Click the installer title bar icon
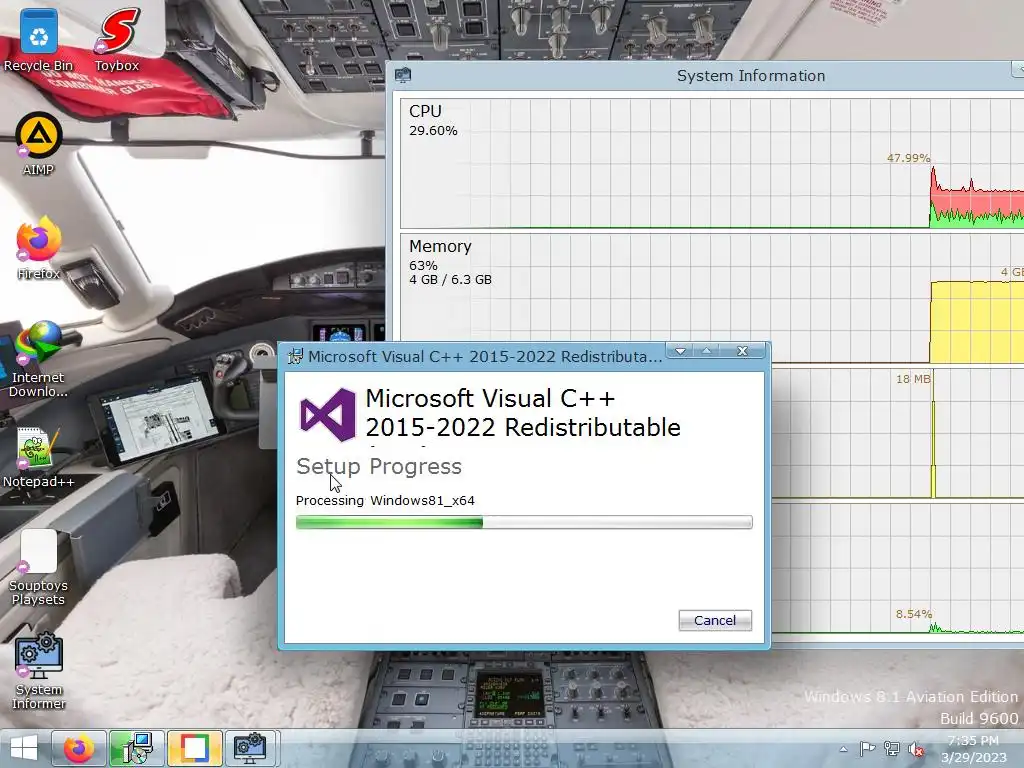1024x768 pixels. point(295,356)
